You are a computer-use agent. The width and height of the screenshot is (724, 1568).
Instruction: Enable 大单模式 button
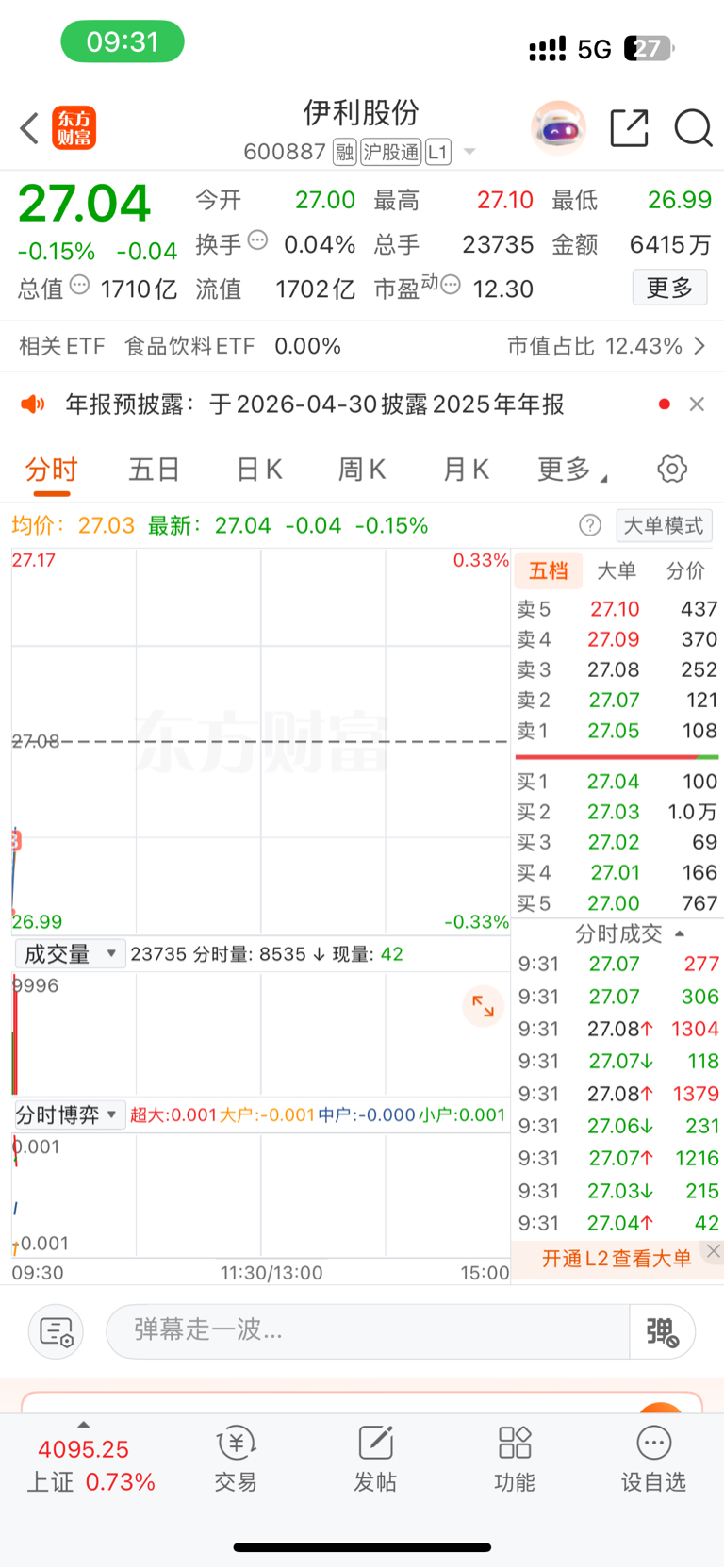click(x=664, y=525)
